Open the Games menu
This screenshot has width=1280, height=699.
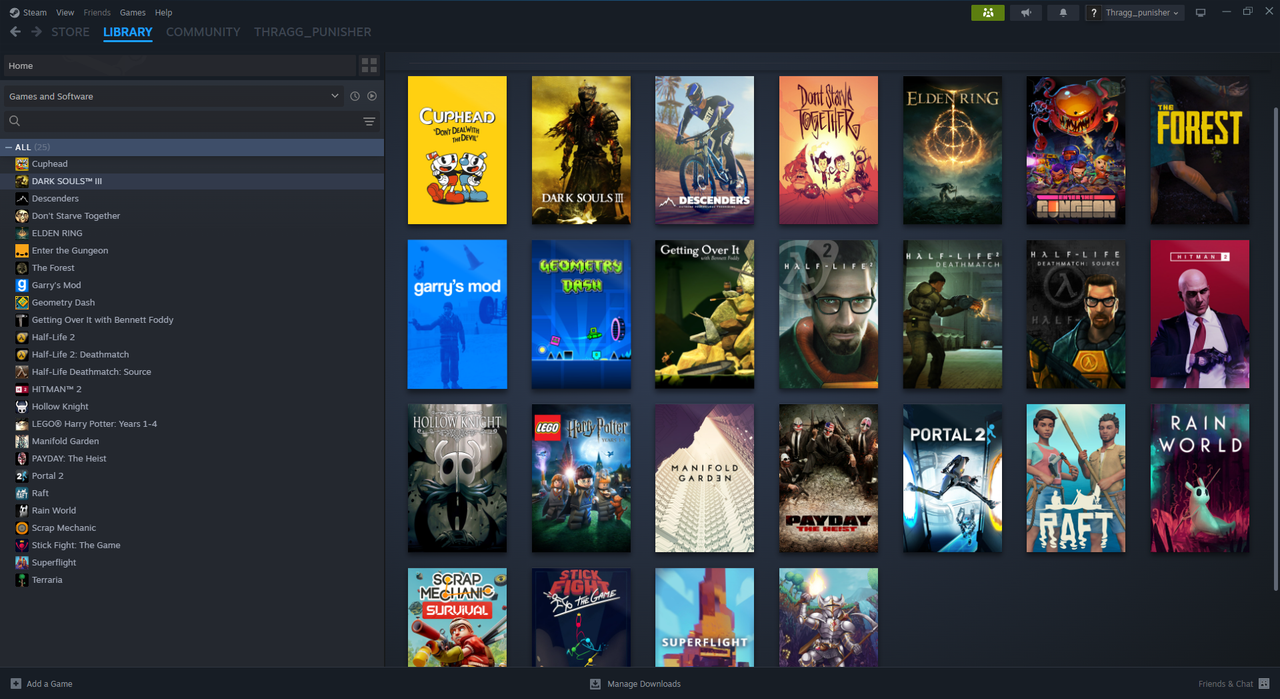(132, 12)
